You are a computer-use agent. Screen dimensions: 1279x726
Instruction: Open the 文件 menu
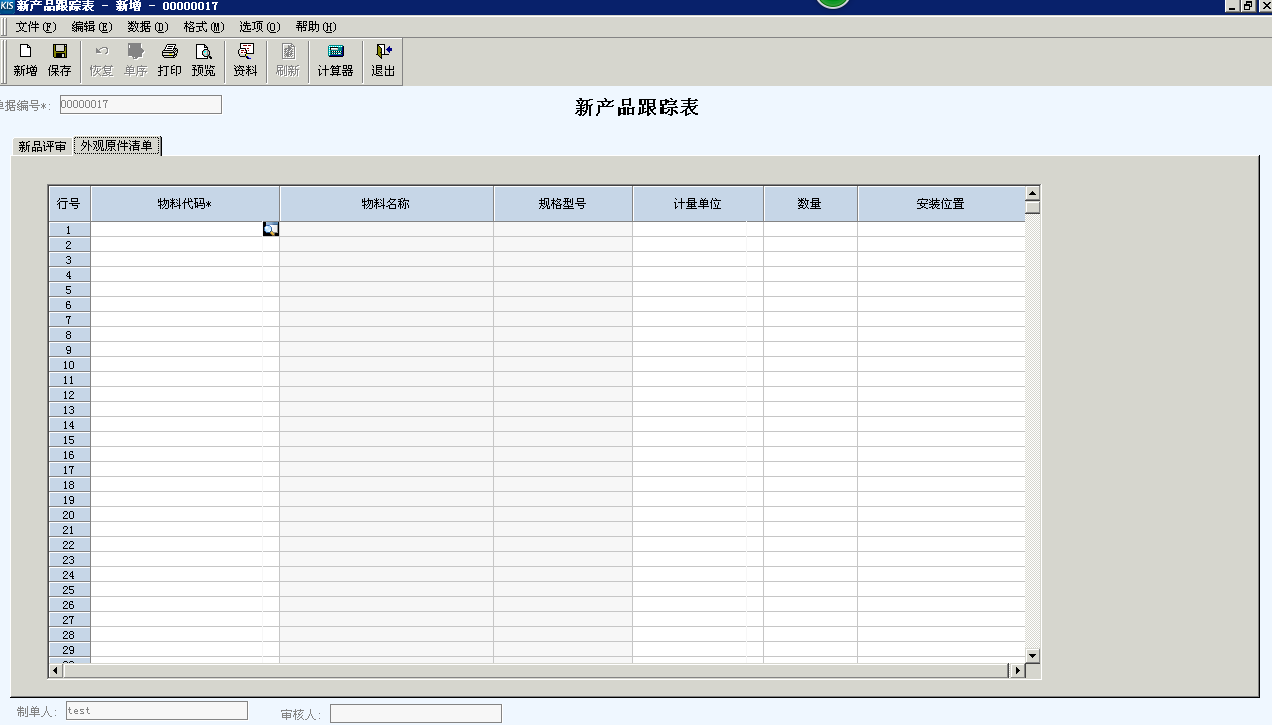35,27
